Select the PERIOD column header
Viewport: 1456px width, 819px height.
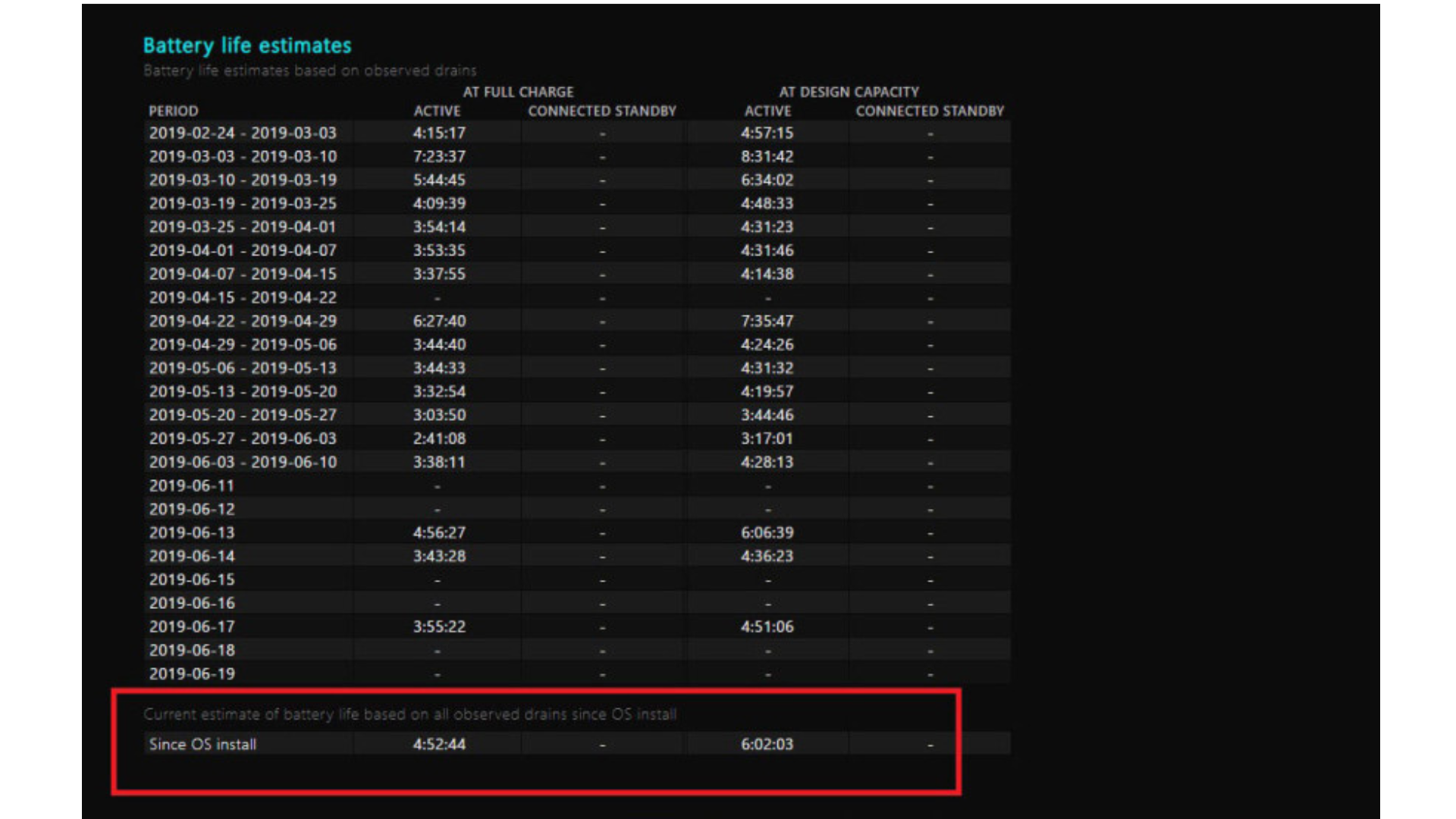[x=173, y=111]
